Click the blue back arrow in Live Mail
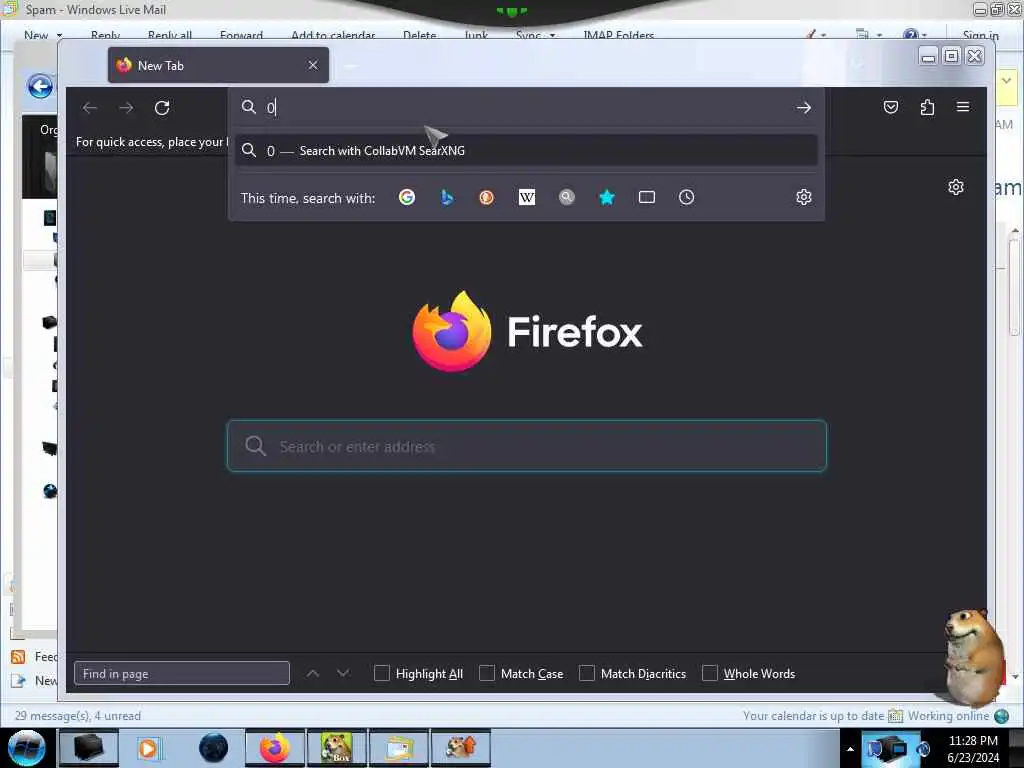1024x768 pixels. 40,86
